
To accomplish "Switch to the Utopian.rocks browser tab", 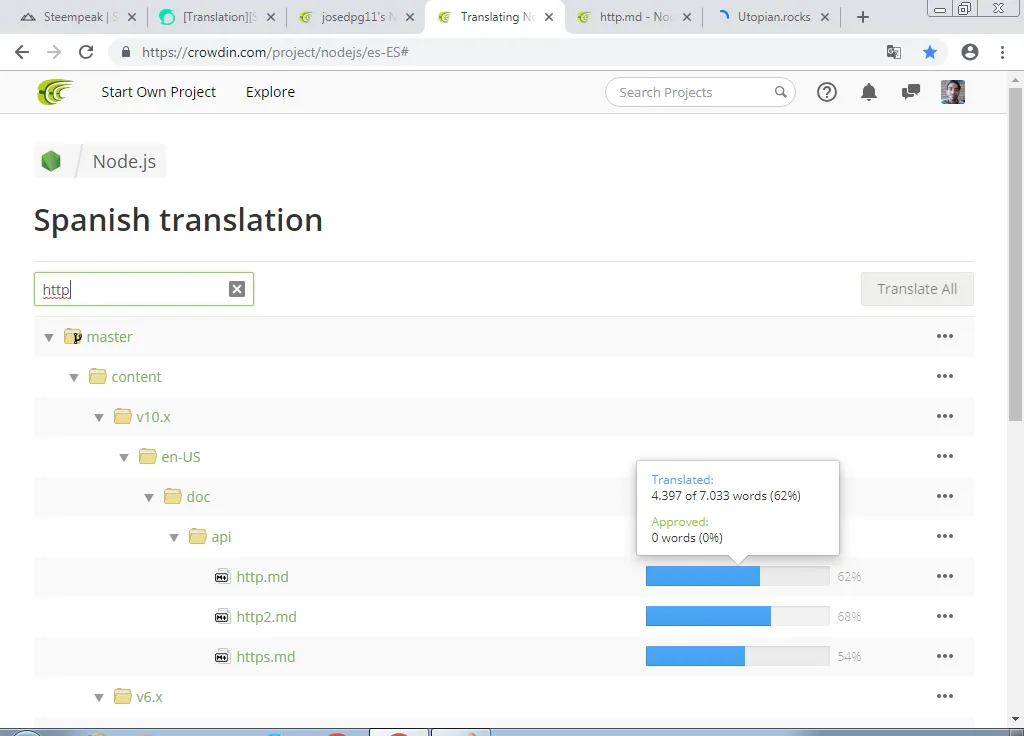I will click(x=773, y=17).
